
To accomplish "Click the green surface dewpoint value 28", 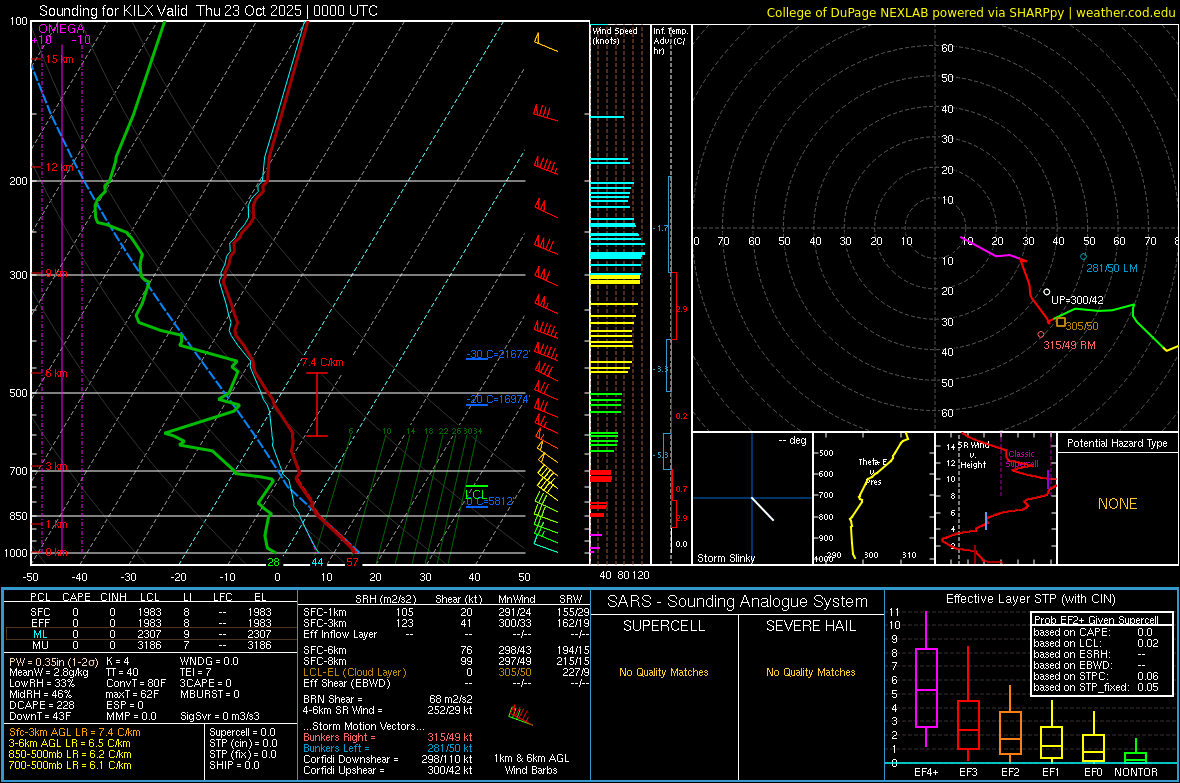I will (273, 562).
